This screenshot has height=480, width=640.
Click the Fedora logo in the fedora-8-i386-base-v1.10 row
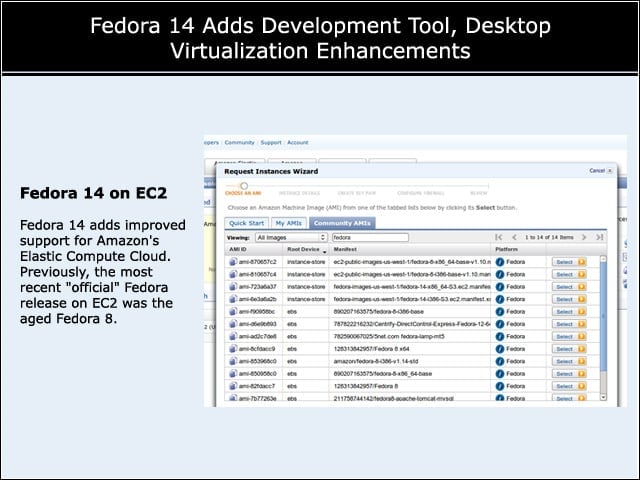pyautogui.click(x=500, y=274)
